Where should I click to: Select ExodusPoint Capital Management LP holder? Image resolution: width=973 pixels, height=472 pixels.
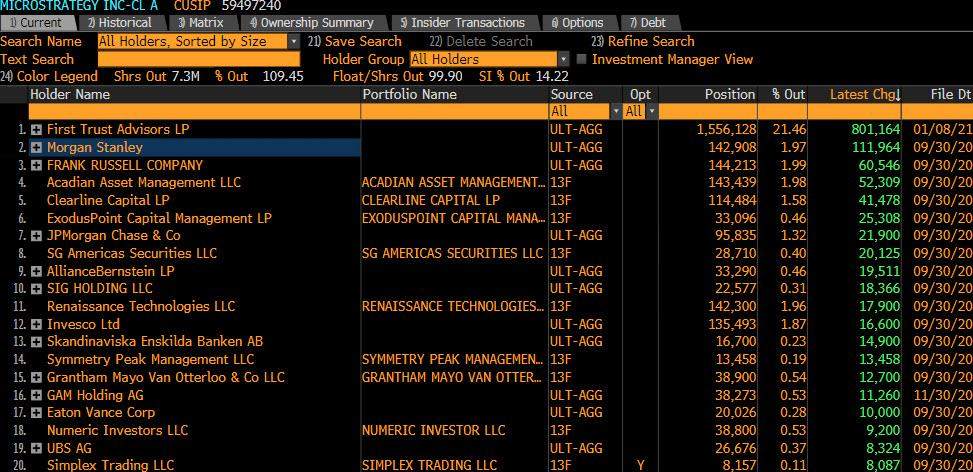[159, 218]
